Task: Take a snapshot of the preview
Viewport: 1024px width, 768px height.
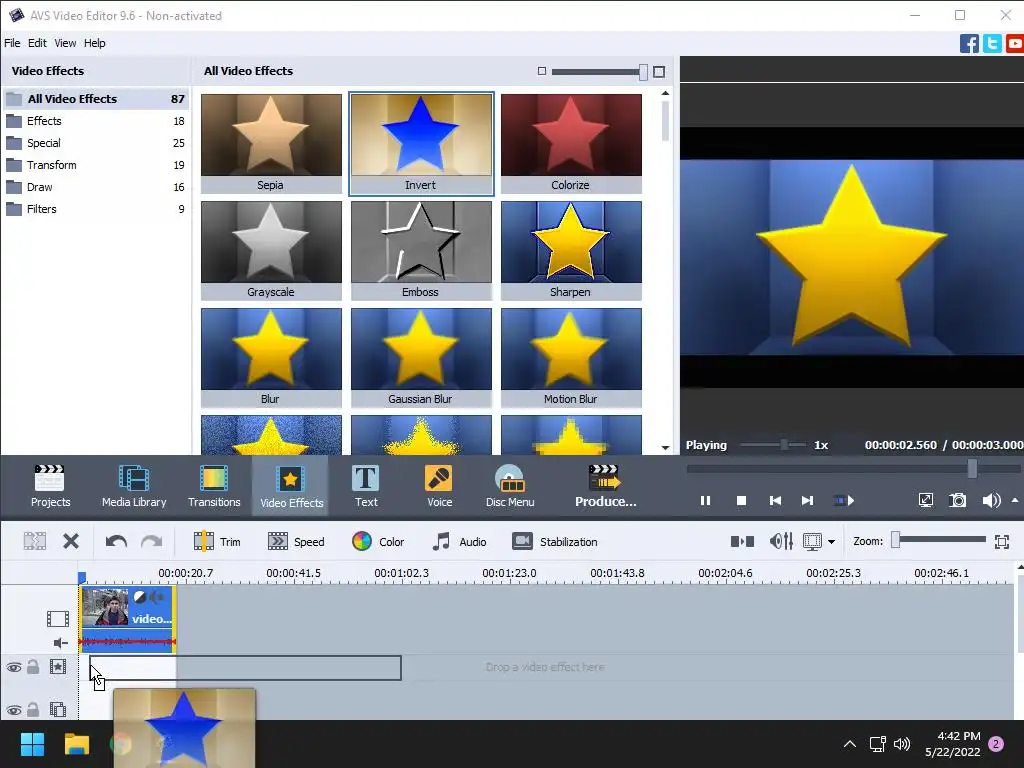Action: [957, 501]
